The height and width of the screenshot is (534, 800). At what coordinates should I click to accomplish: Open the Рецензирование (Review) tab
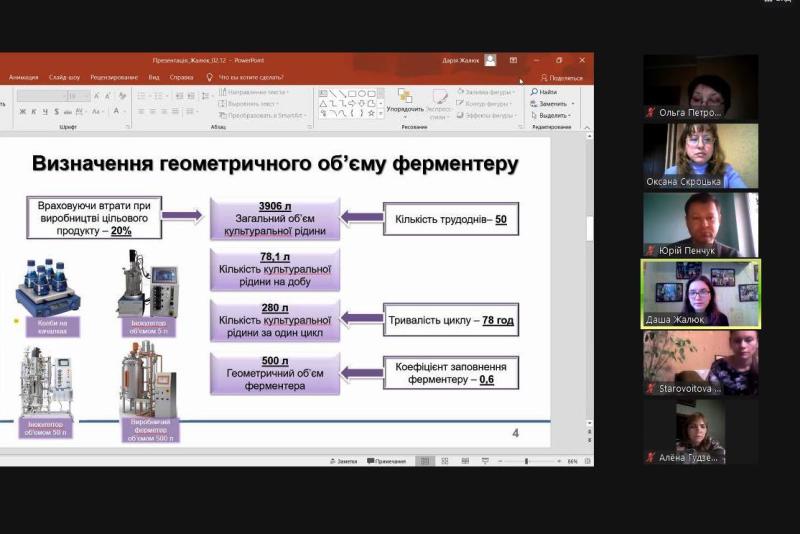(113, 77)
